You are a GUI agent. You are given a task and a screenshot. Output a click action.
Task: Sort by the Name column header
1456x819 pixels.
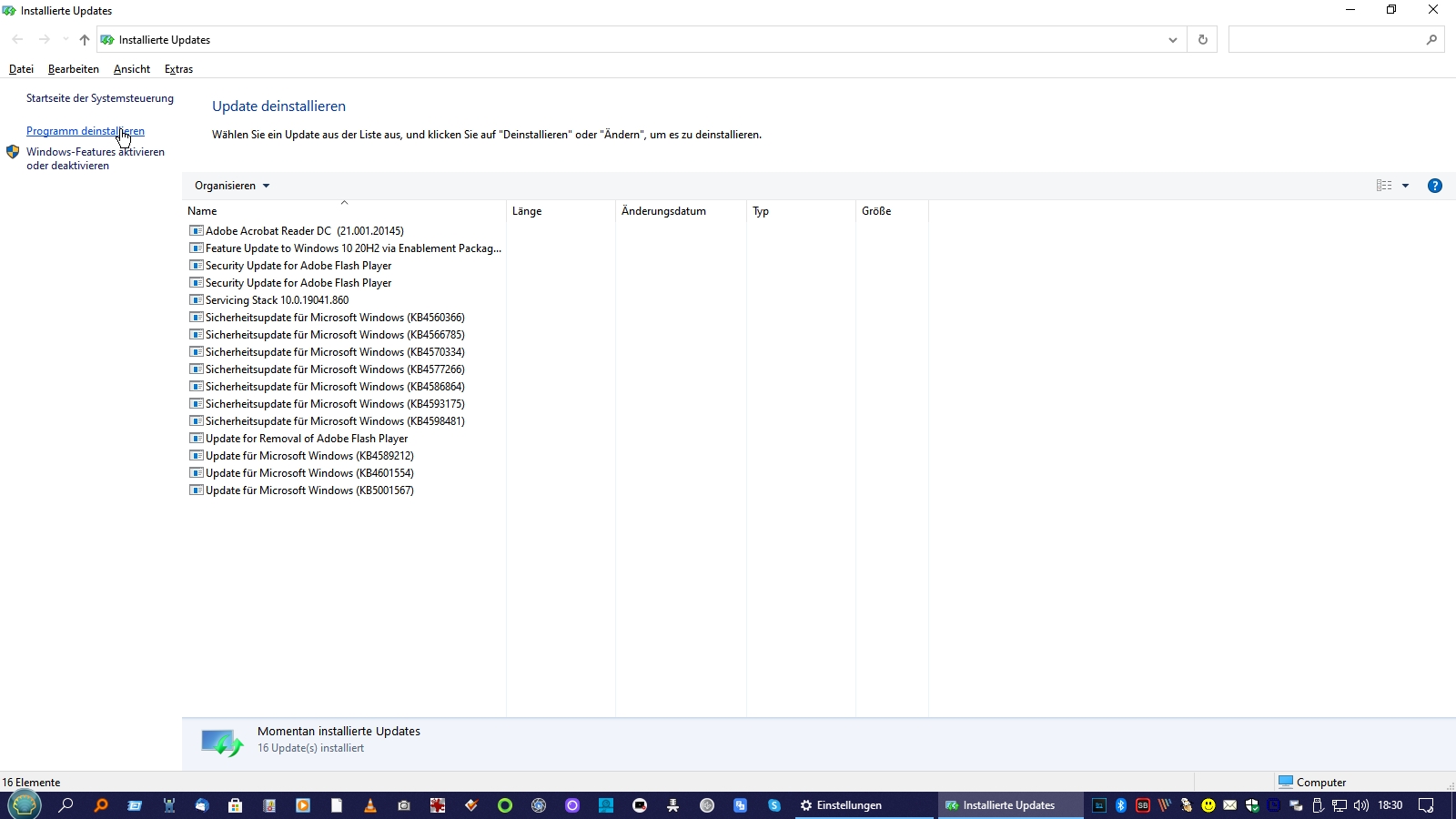pos(344,211)
